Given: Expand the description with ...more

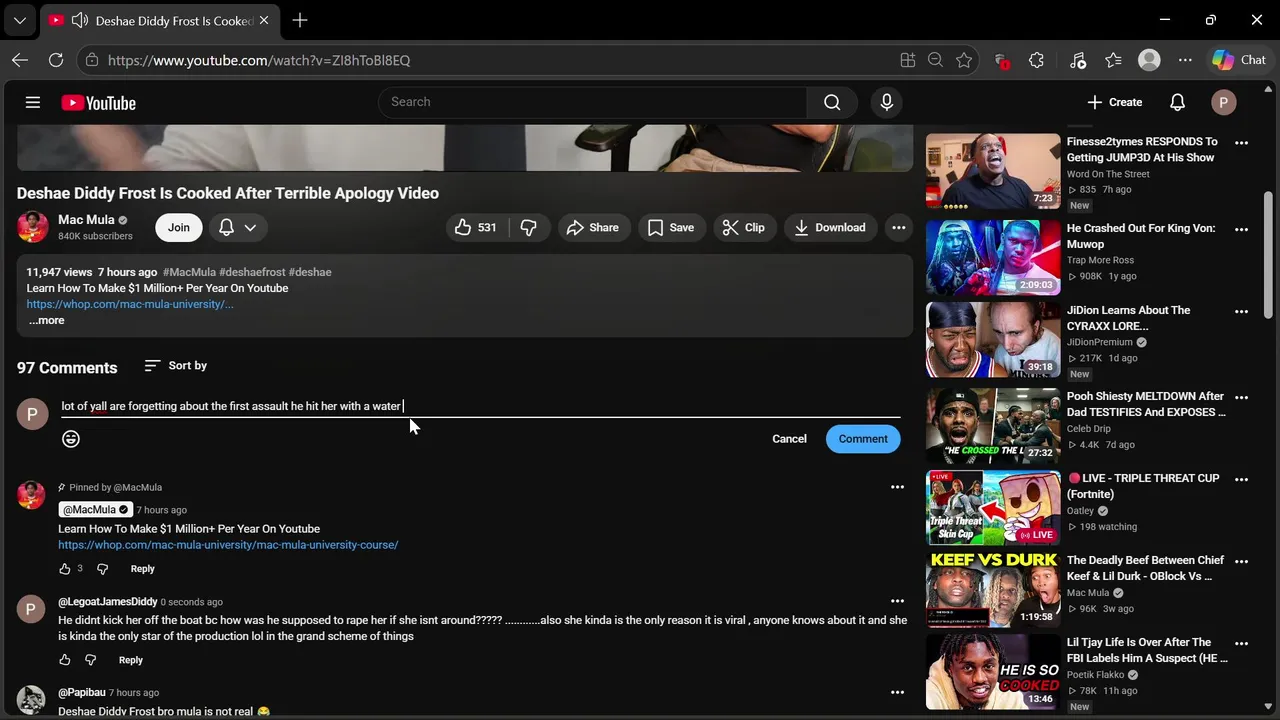Looking at the screenshot, I should 46,320.
